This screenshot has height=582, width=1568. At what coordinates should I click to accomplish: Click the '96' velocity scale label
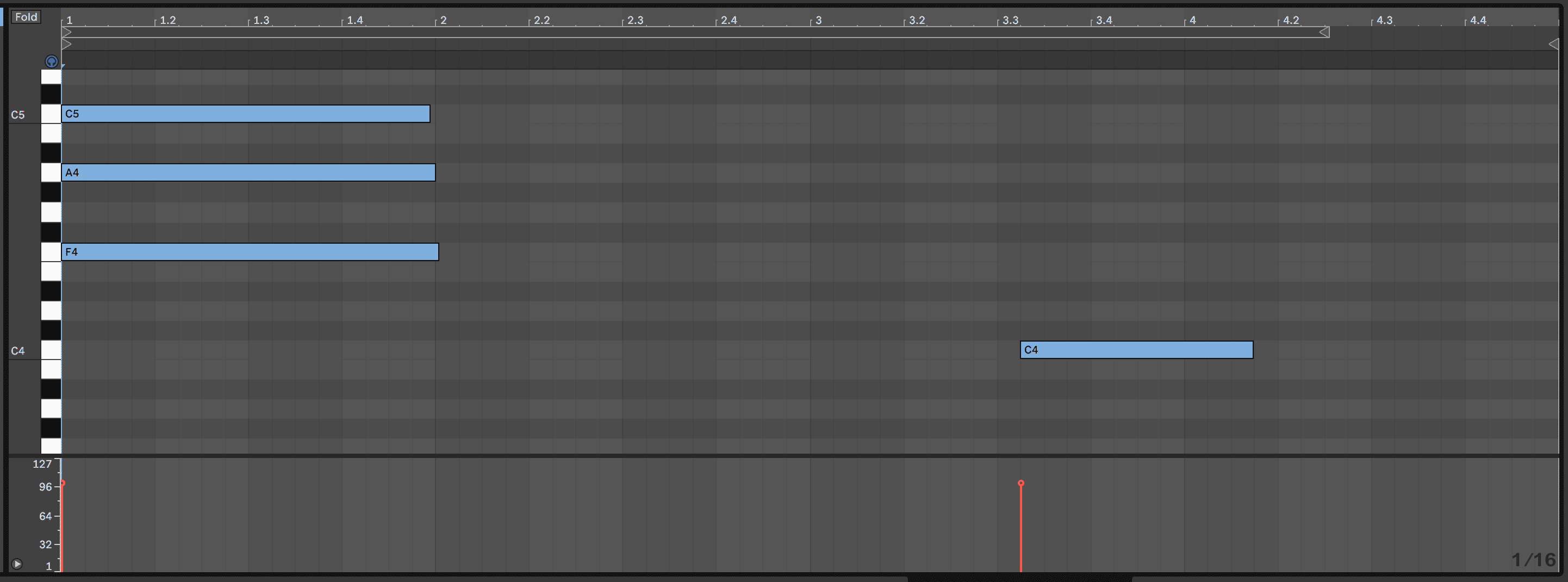click(x=46, y=487)
